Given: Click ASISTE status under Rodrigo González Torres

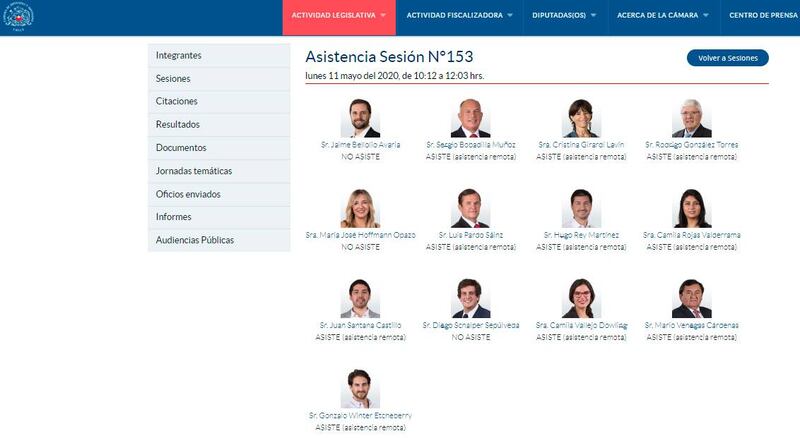Looking at the screenshot, I should point(691,157).
